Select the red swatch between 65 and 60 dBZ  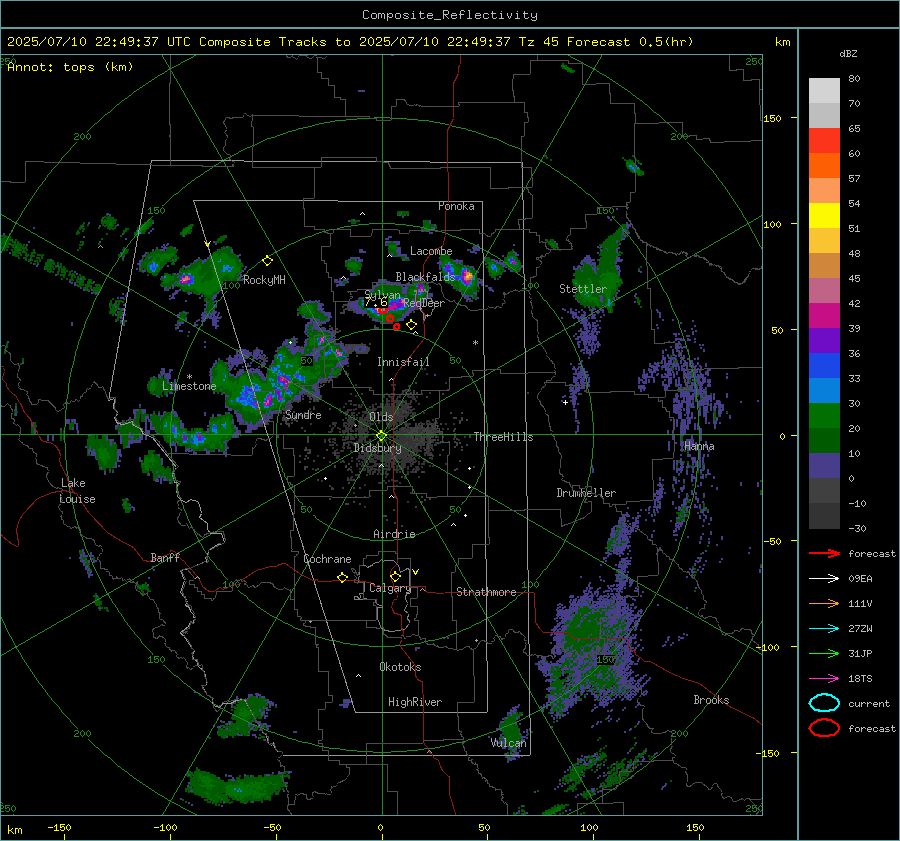click(x=824, y=141)
